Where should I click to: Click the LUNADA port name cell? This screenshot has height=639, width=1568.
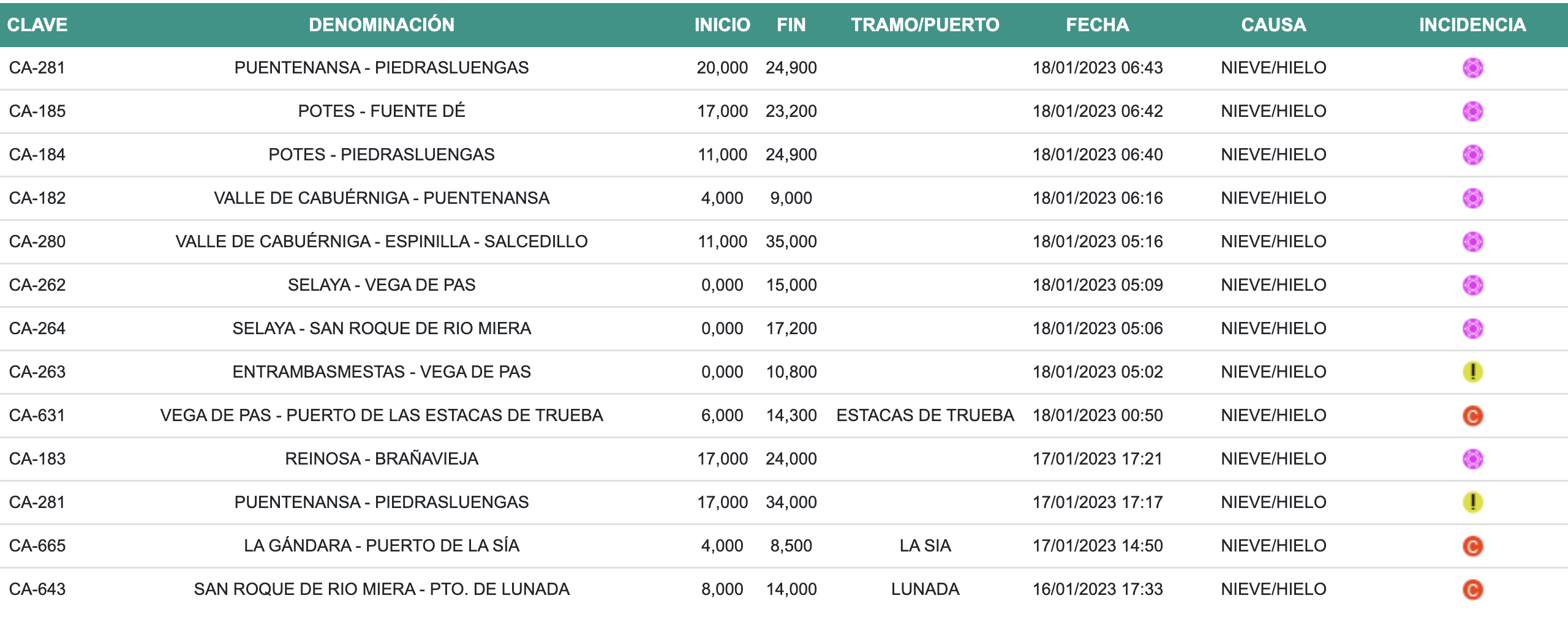(925, 589)
